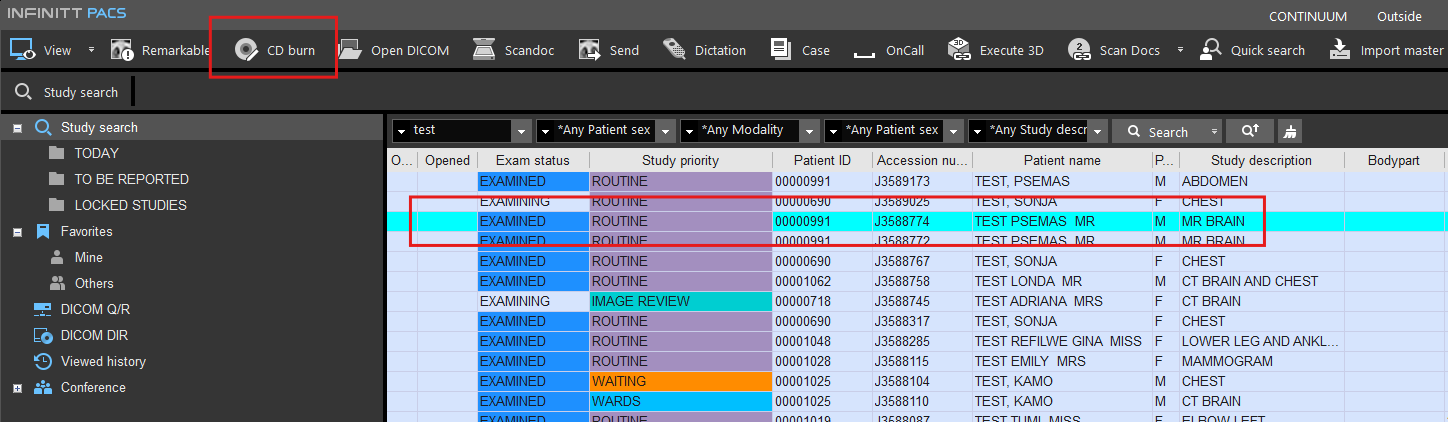Sort by the Bodypart column header
Screen dimensions: 1448x422
click(1394, 160)
